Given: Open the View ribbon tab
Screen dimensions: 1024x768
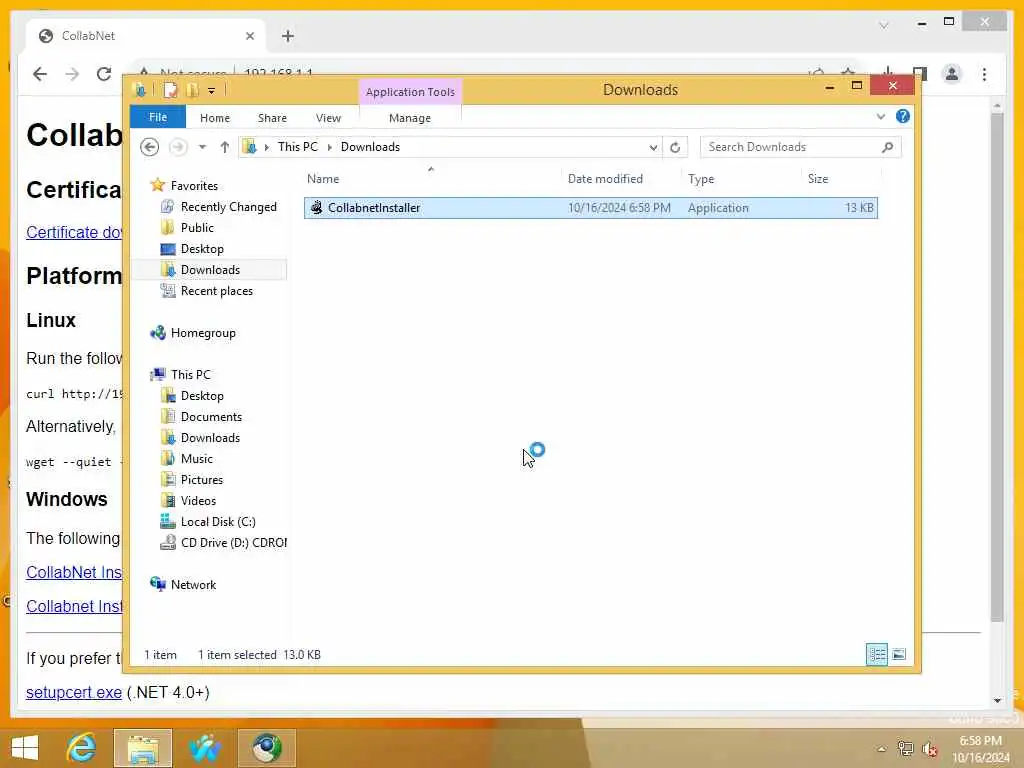Looking at the screenshot, I should click(328, 118).
